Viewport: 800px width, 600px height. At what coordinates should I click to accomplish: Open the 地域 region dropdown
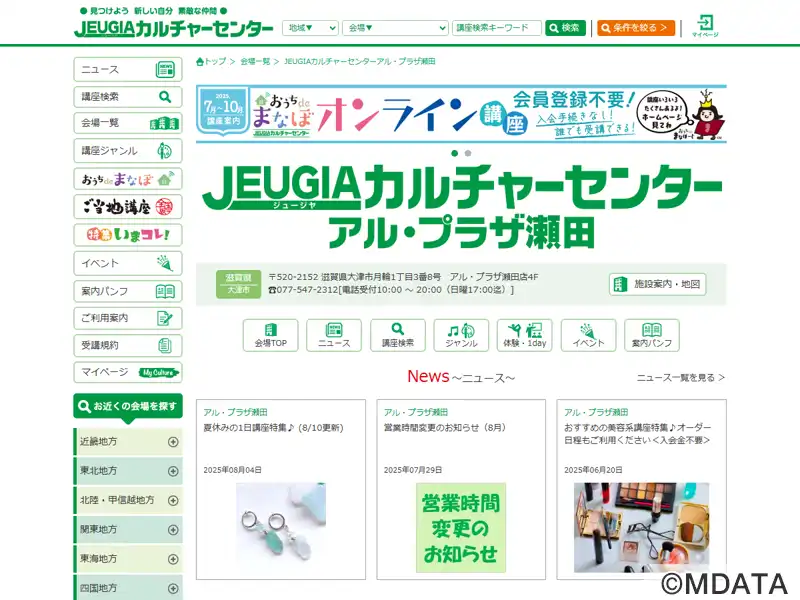click(310, 28)
